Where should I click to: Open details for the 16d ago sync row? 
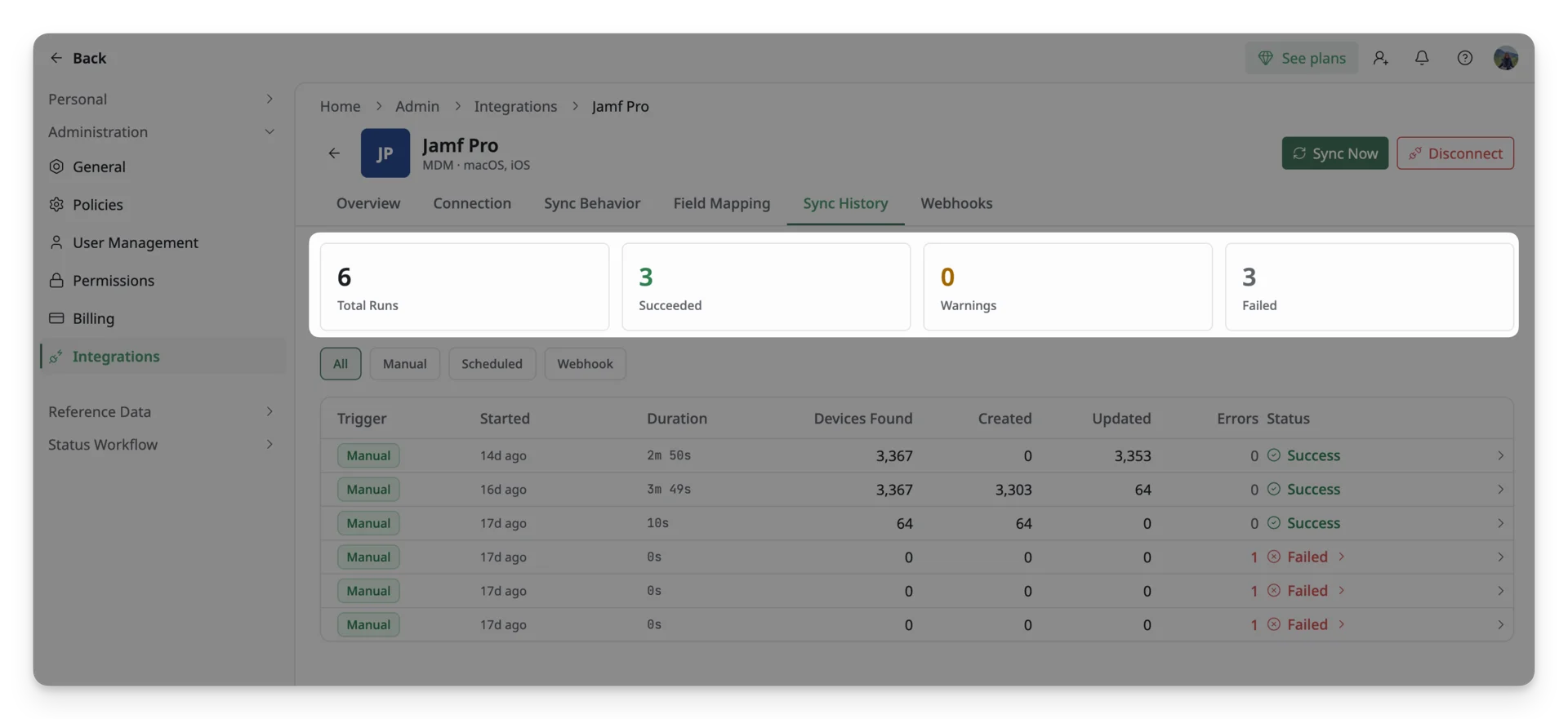point(916,490)
